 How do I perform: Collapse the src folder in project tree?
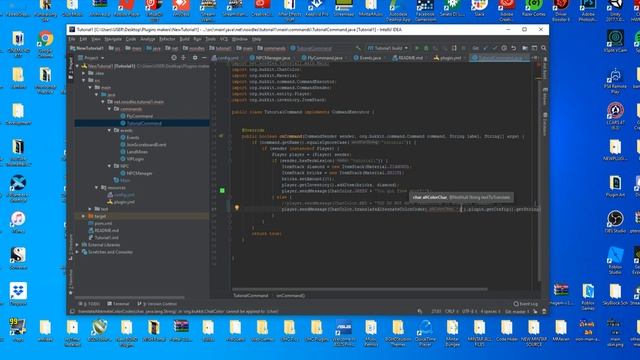[84, 80]
